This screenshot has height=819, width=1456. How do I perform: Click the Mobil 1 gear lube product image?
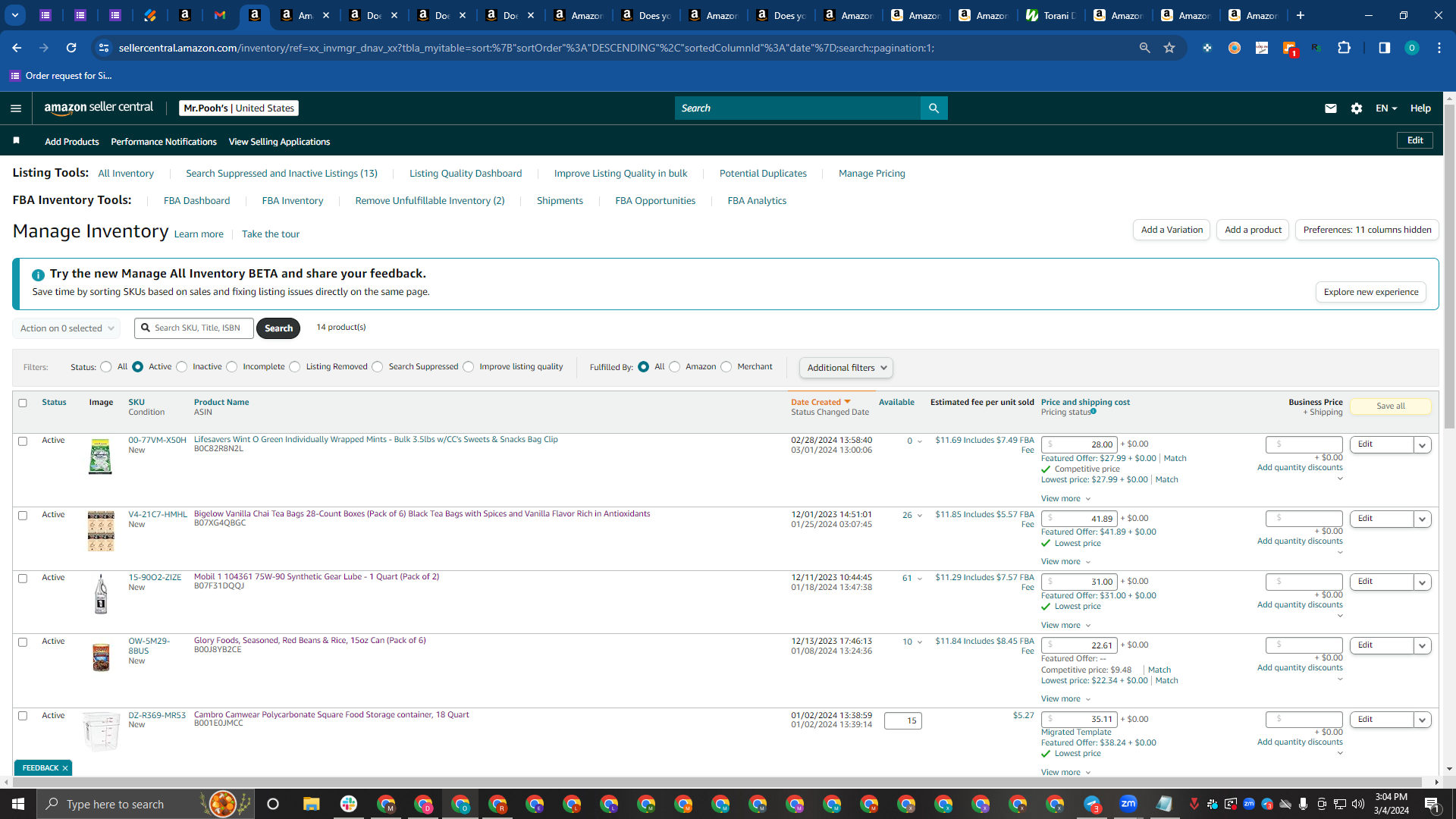(x=100, y=595)
